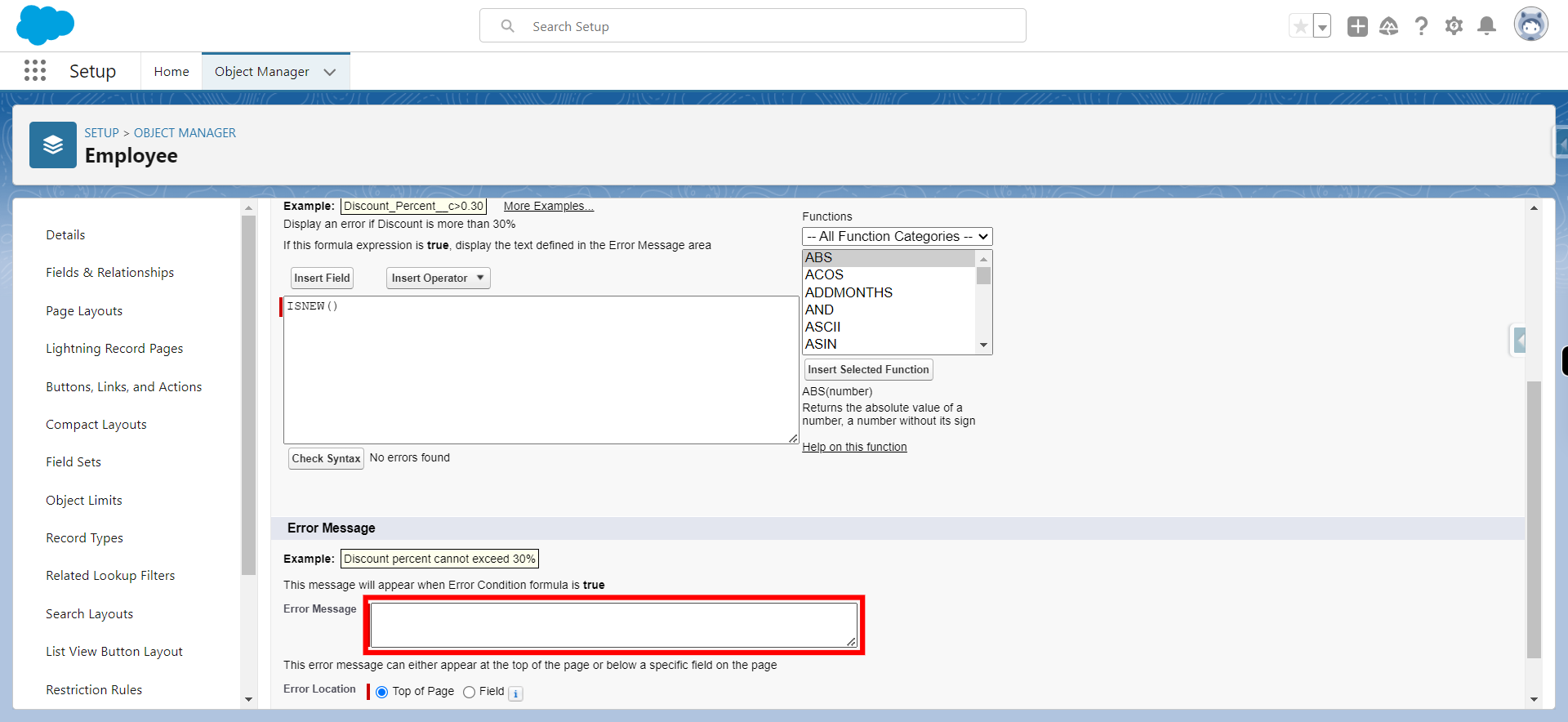Open Search Layouts in sidebar
This screenshot has height=722, width=1568.
pyautogui.click(x=89, y=613)
